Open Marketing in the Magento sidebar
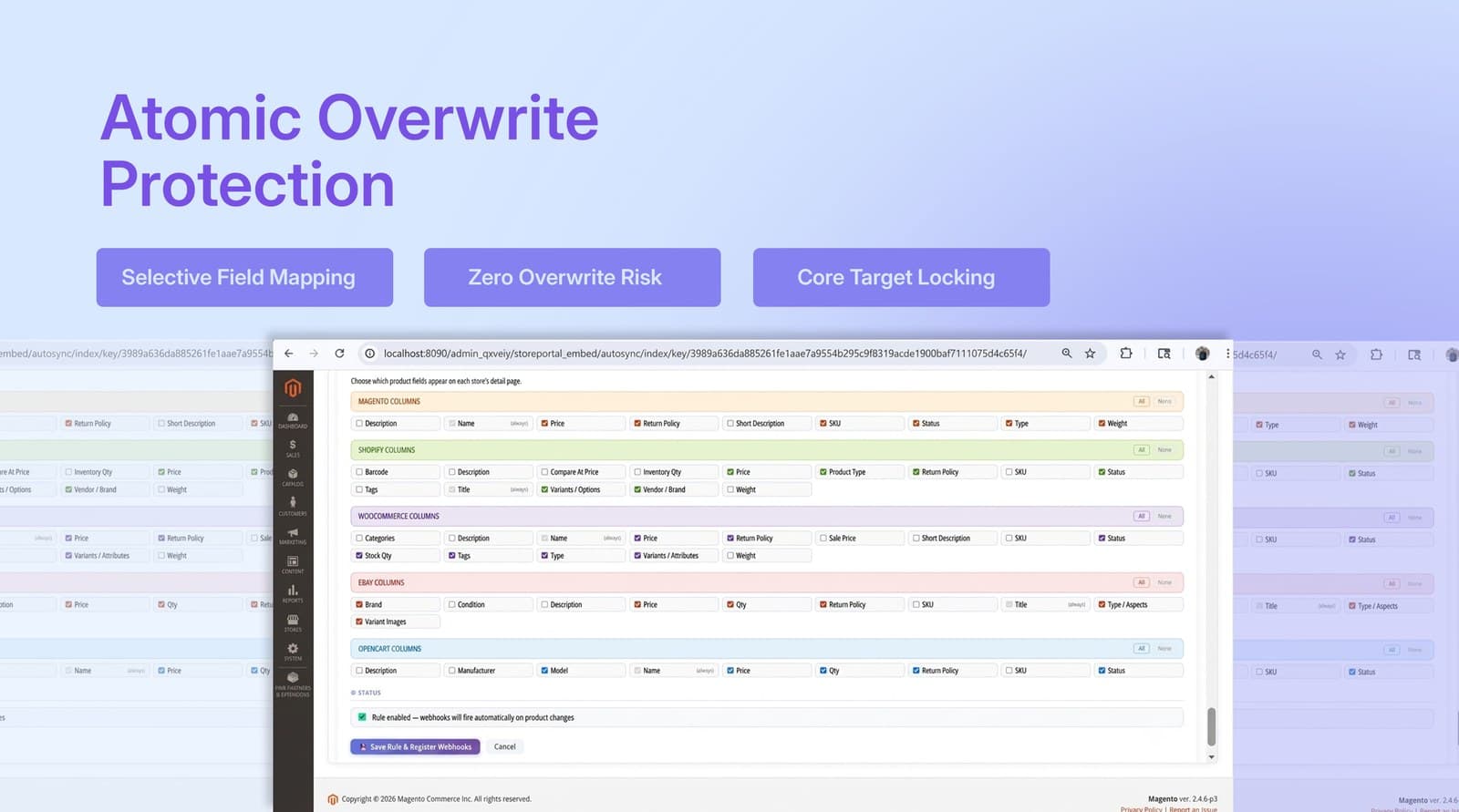The image size is (1459, 812). [x=293, y=536]
